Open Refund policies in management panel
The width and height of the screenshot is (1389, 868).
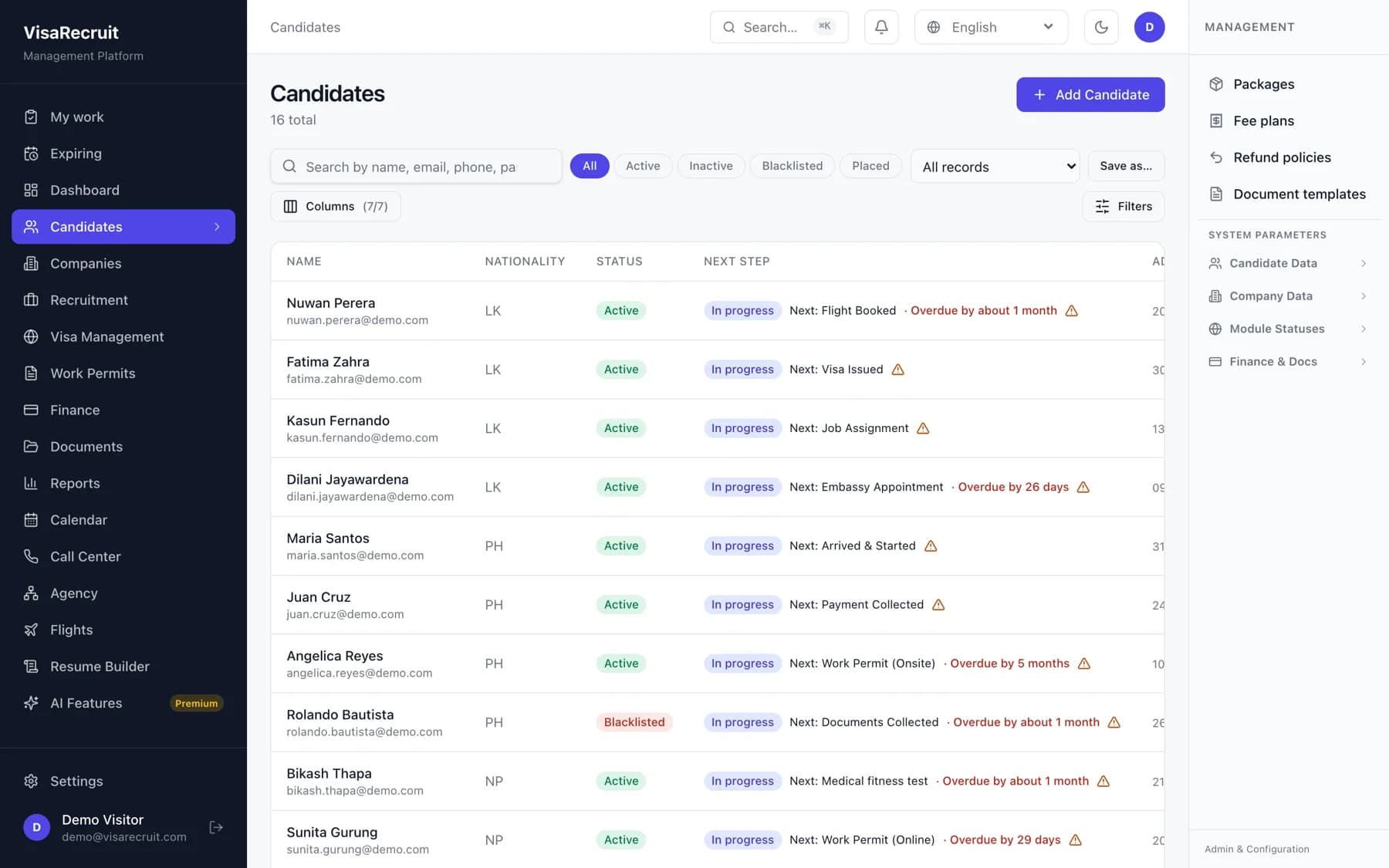1289,157
